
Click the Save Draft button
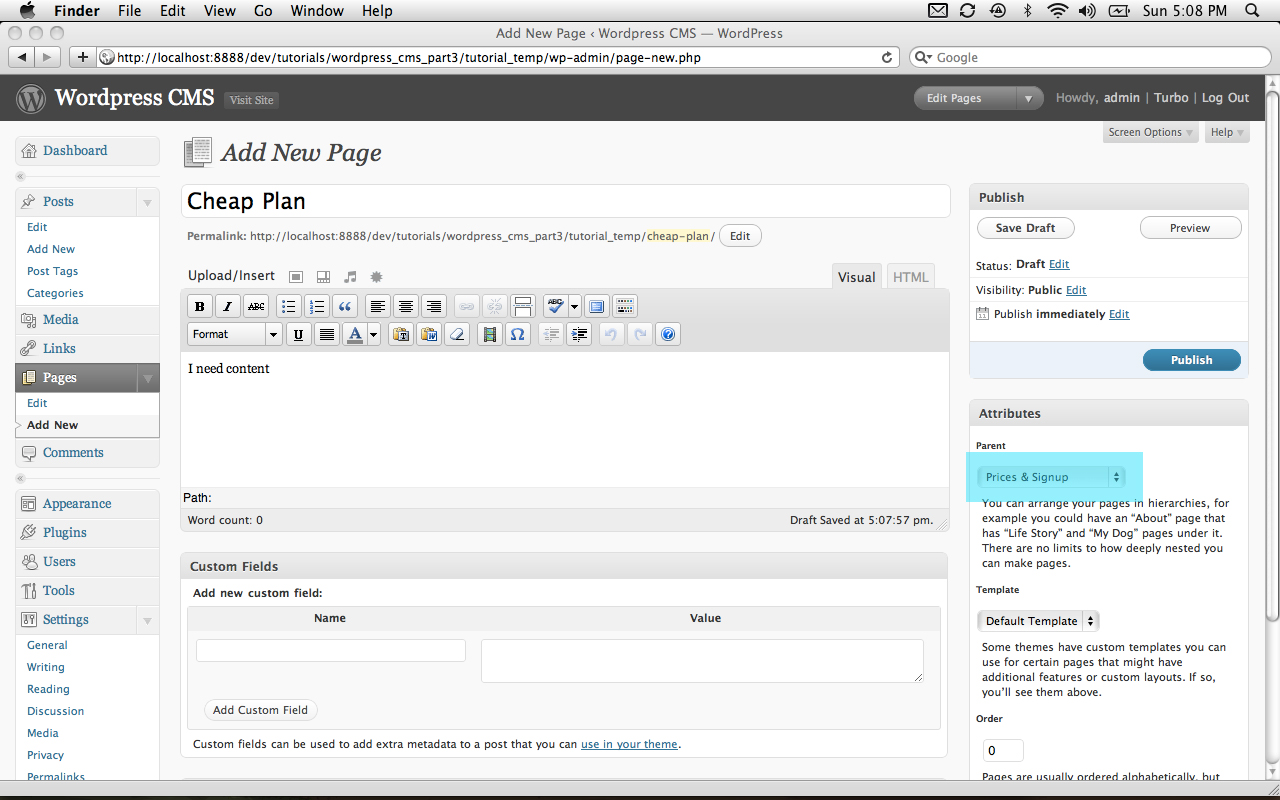(1025, 228)
